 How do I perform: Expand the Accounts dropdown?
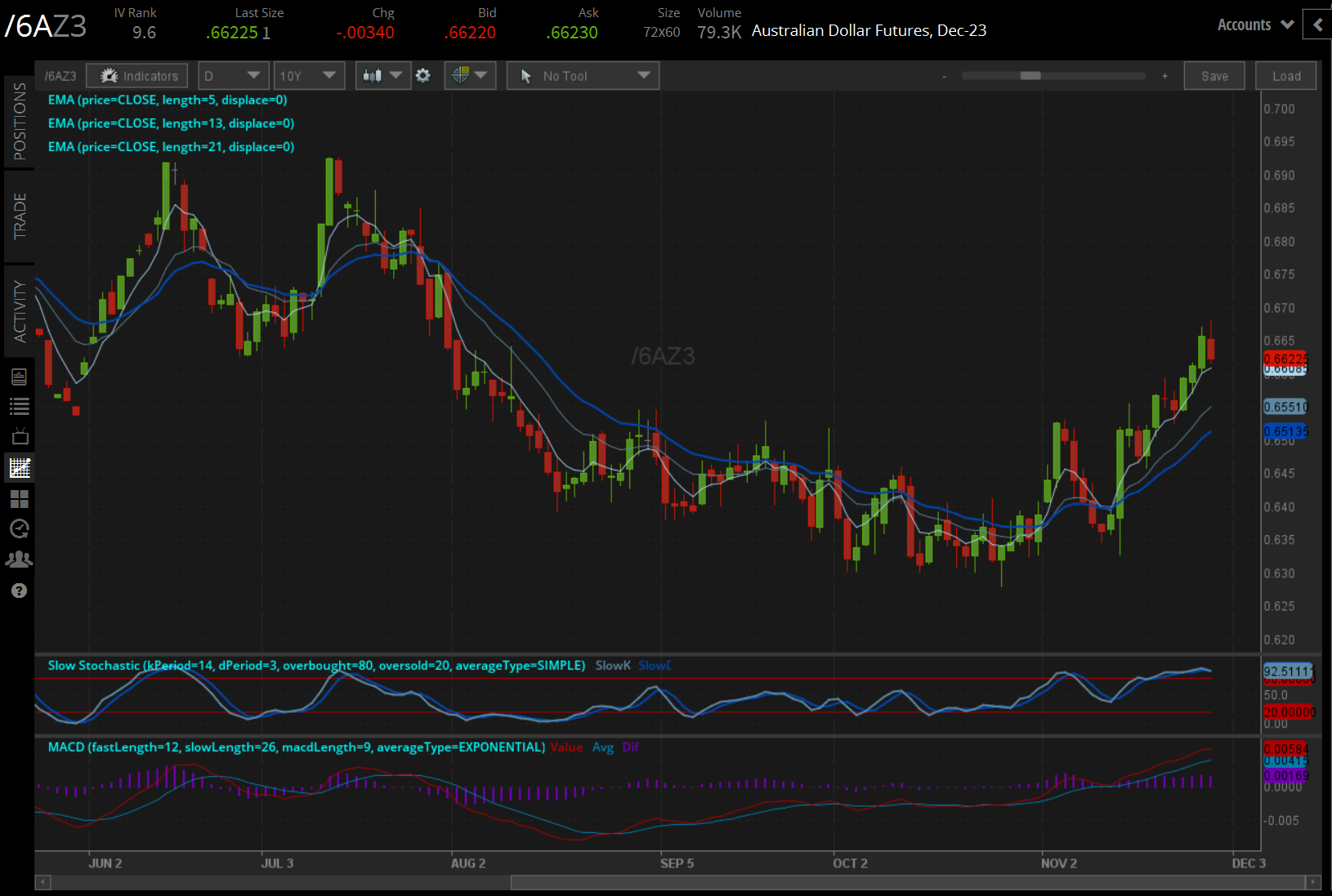coord(1255,25)
